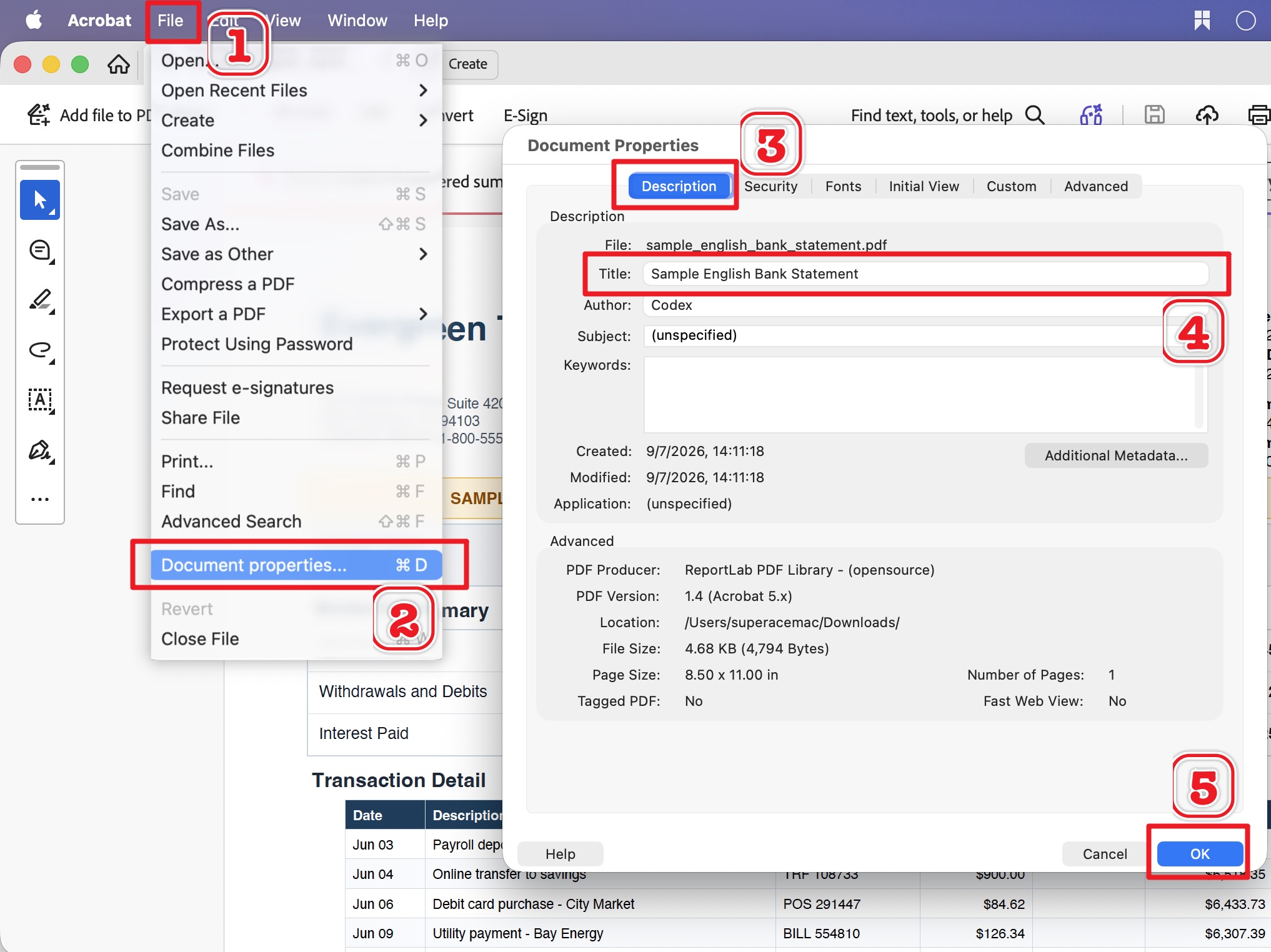Select the text box selection tool
The height and width of the screenshot is (952, 1271).
pos(40,400)
